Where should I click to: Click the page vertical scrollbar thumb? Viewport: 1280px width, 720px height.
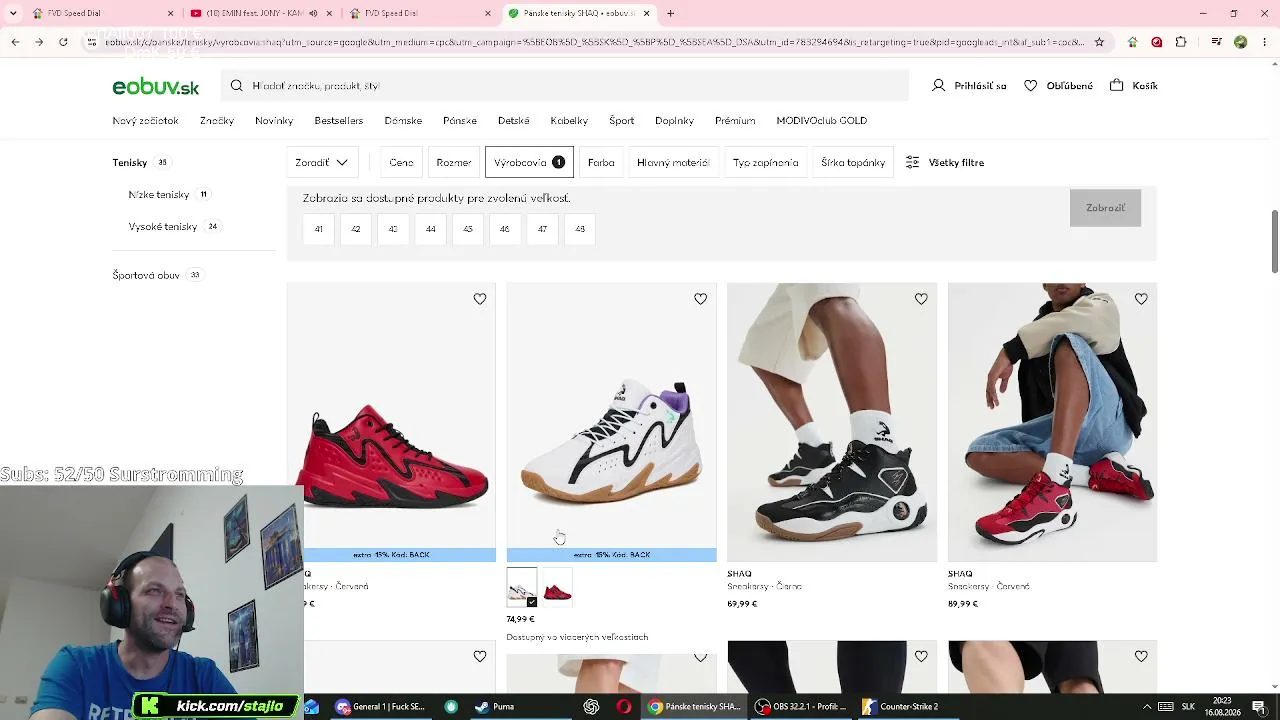click(1274, 241)
